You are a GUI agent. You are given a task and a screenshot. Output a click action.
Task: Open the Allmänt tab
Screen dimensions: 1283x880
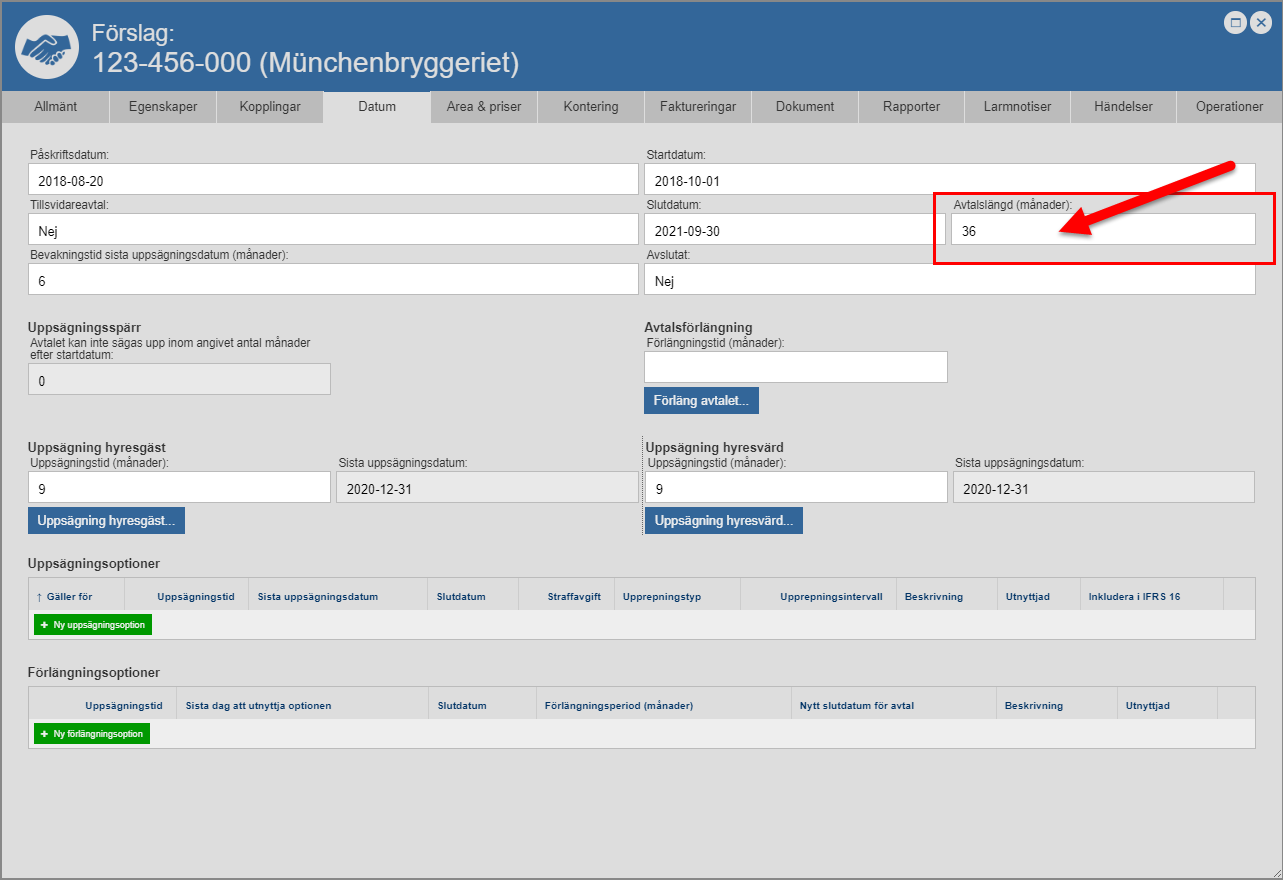(55, 107)
